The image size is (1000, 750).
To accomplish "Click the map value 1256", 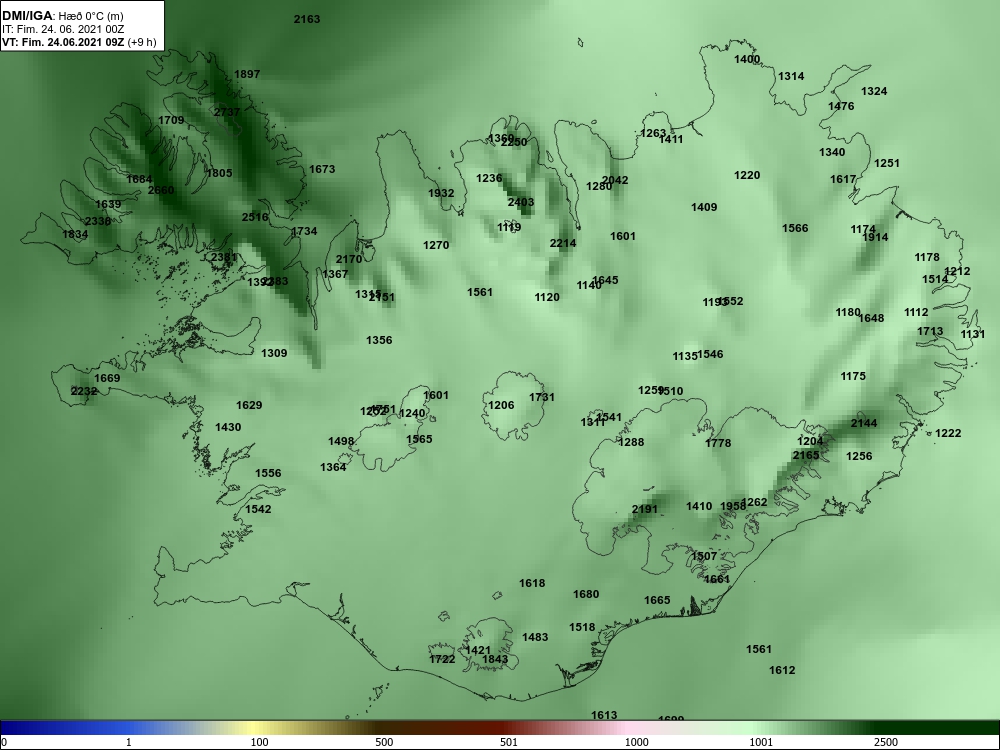I will point(859,456).
